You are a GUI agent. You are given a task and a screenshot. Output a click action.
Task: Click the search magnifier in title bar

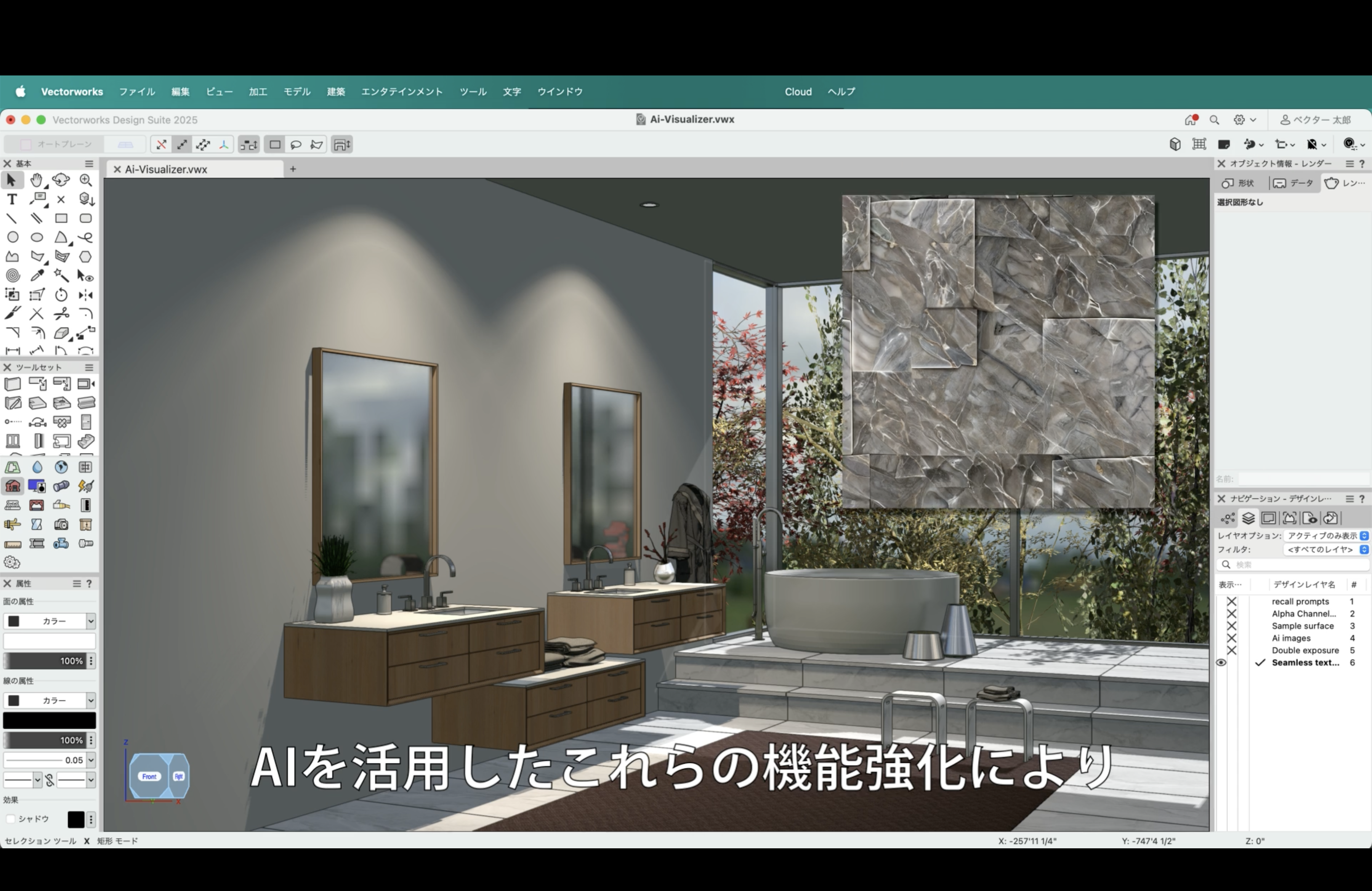[1215, 120]
